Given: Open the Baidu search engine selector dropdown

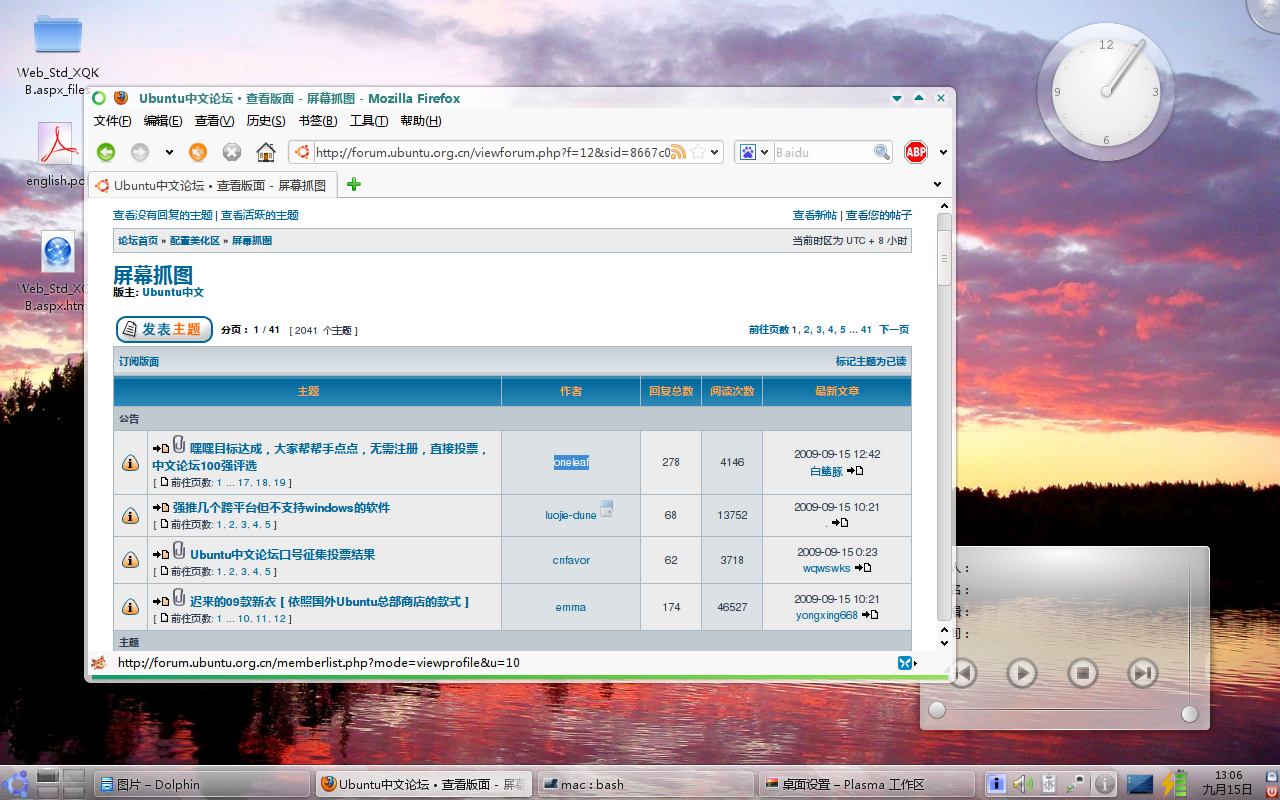Looking at the screenshot, I should (755, 152).
